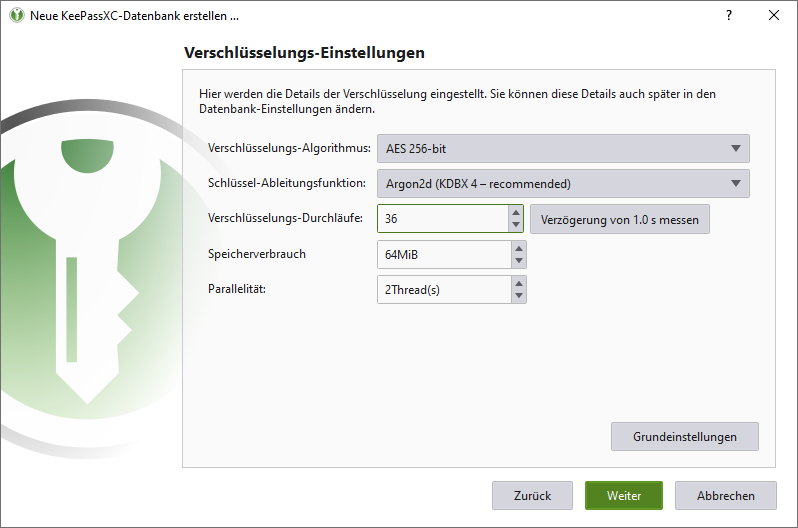Click the Verzögerung von 1.0 s messen button
798x528 pixels.
[x=619, y=219]
